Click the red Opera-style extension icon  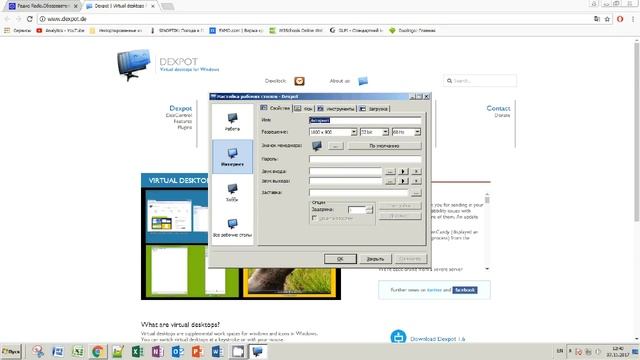pos(620,19)
